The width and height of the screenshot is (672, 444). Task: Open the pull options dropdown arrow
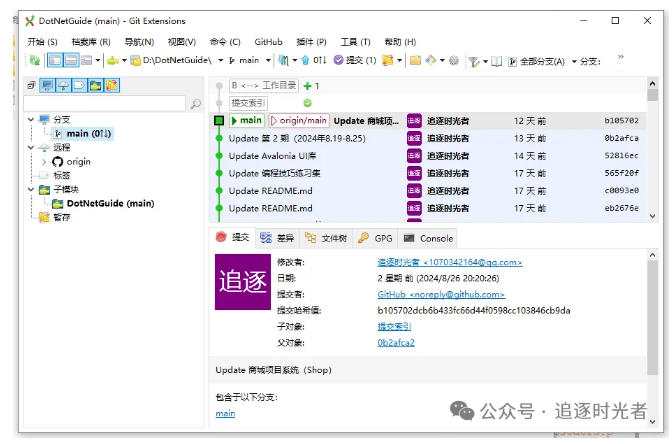pos(295,60)
